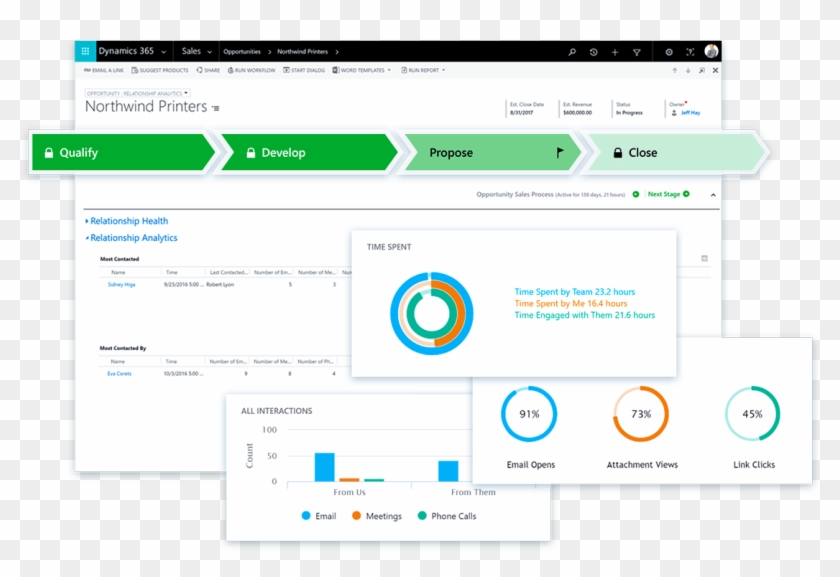Click the plus quick create icon
Image resolution: width=840 pixels, height=577 pixels.
tap(615, 52)
